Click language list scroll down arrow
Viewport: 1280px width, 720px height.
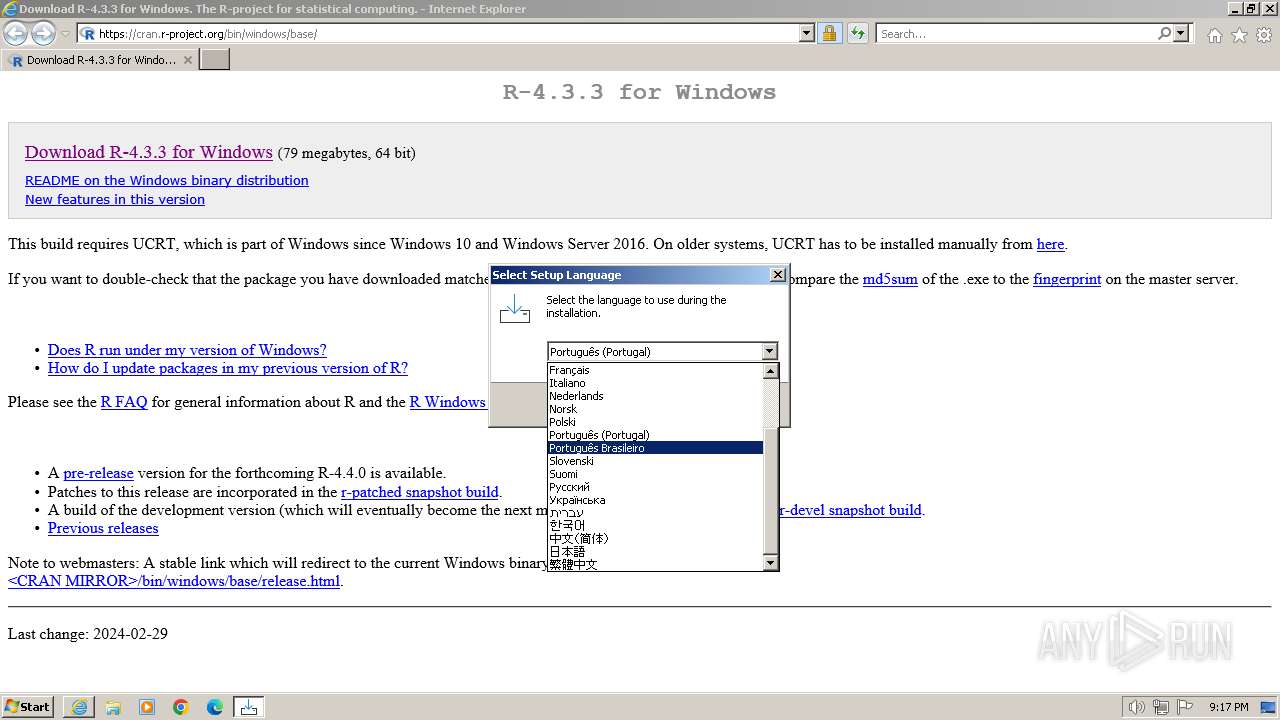tap(770, 563)
